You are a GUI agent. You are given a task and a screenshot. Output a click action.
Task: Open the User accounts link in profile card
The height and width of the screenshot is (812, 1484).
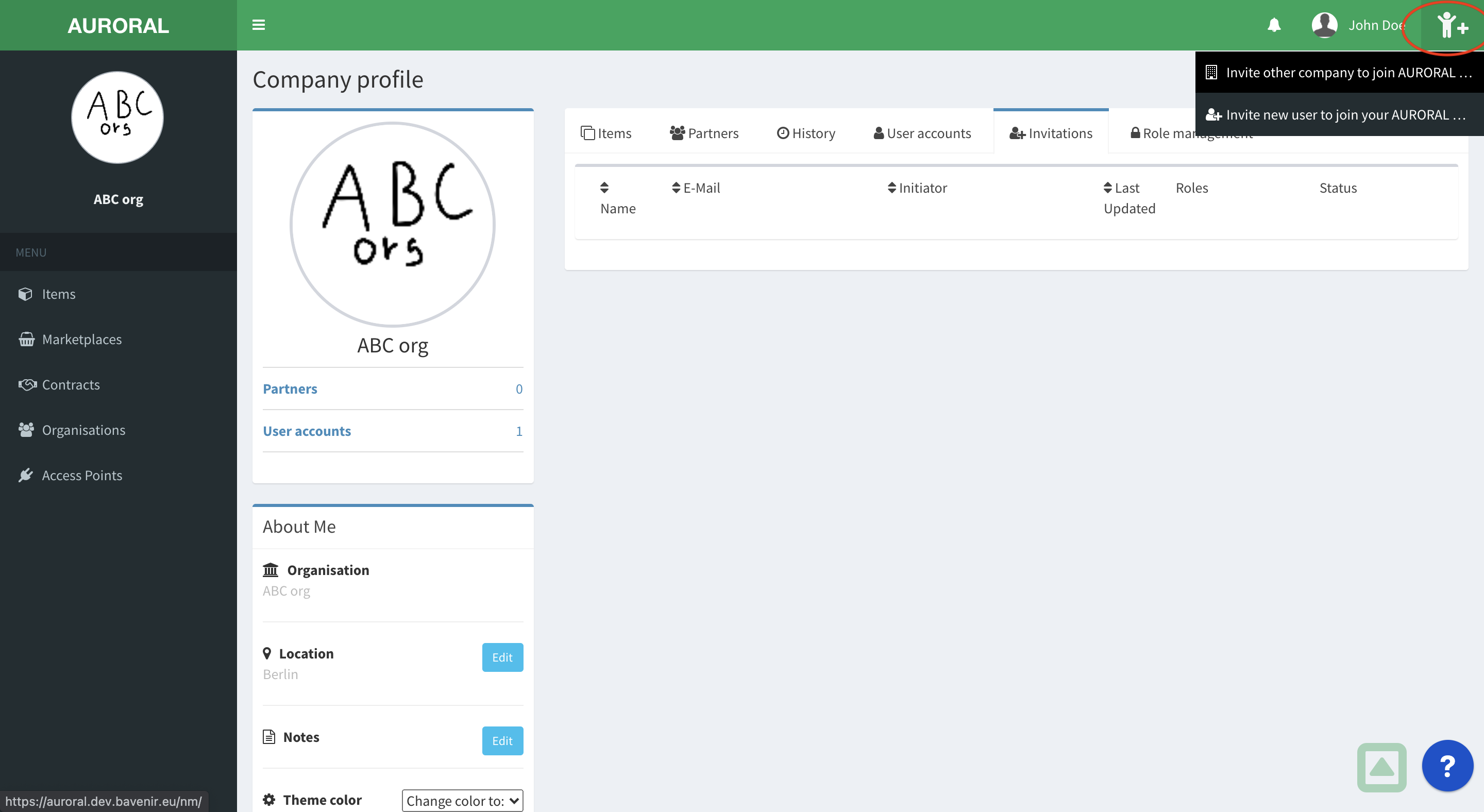click(307, 431)
